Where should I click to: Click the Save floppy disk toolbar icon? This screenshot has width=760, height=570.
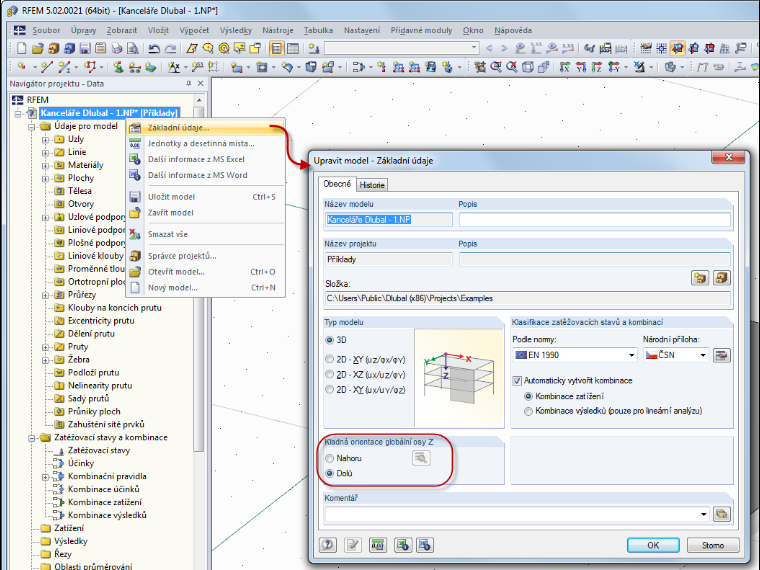tap(85, 48)
